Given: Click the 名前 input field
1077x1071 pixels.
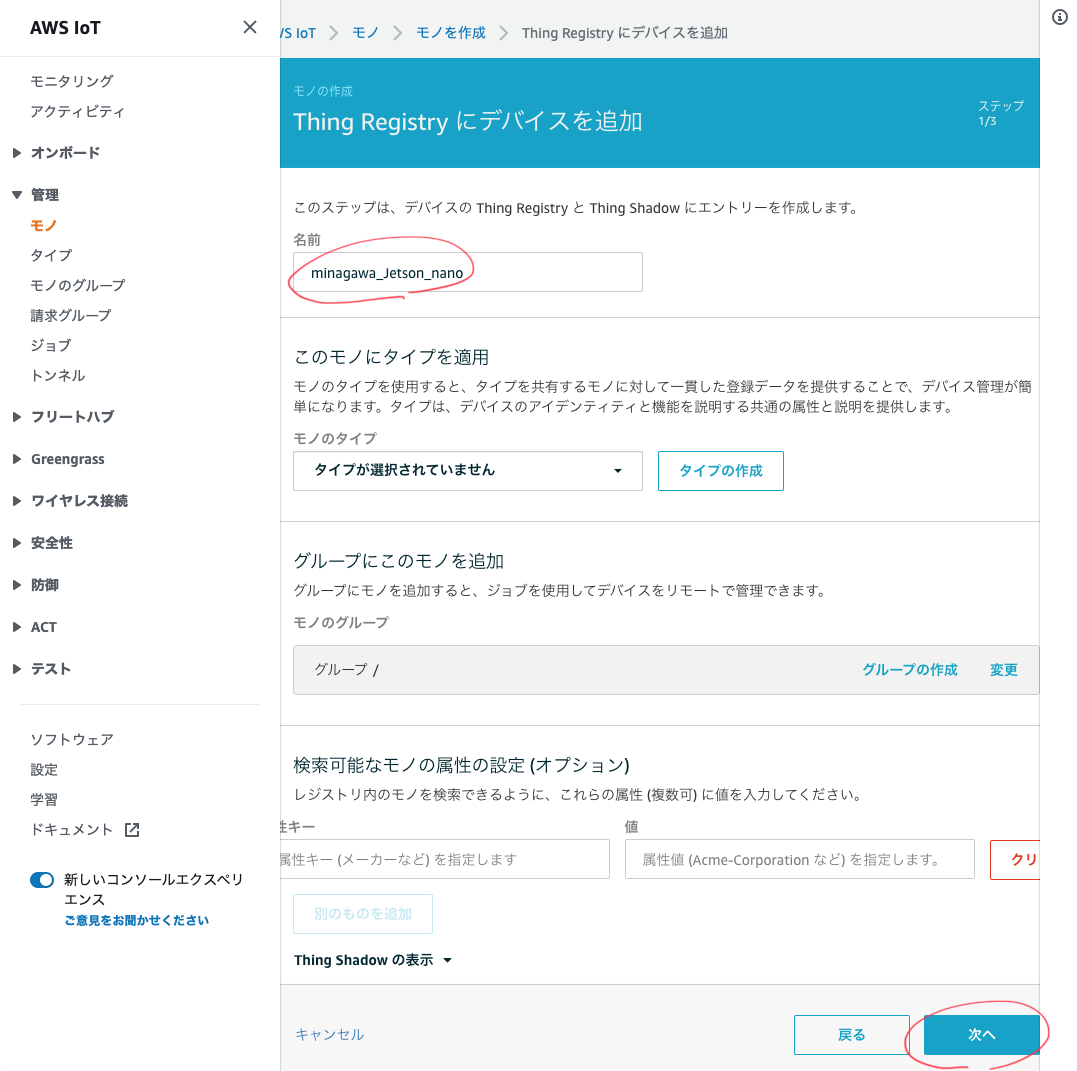Looking at the screenshot, I should point(468,272).
